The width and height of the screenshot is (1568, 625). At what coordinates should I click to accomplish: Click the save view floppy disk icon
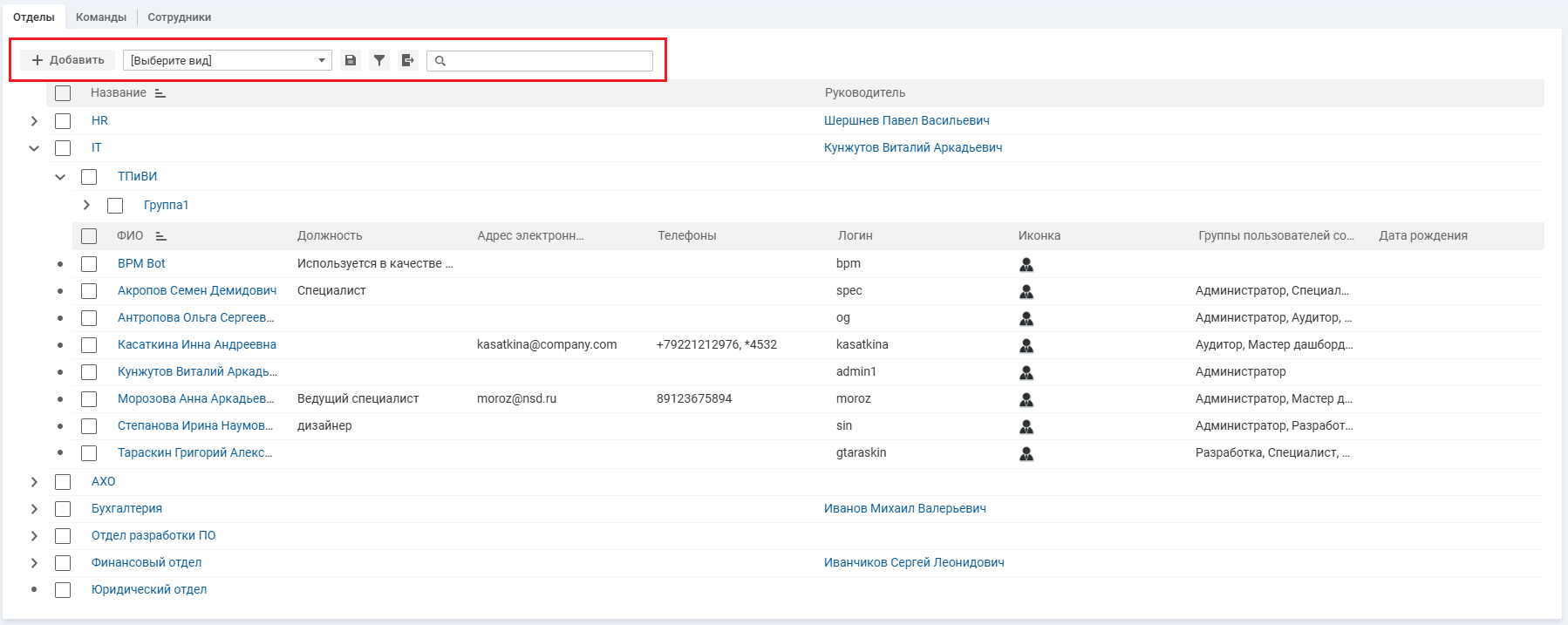351,60
